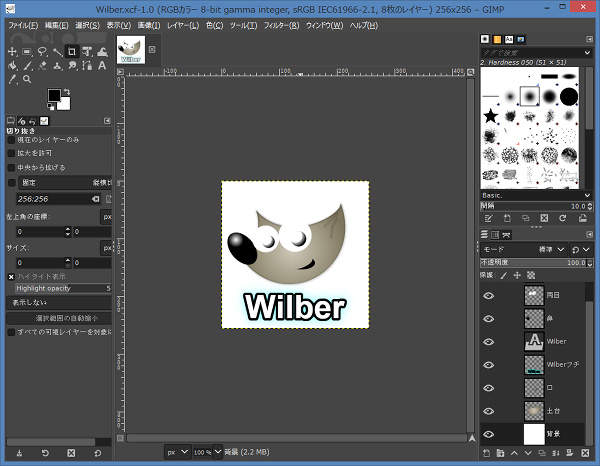Create new layer using bottom-left layers icon
Screen dimensions: 600x466
tap(488, 453)
